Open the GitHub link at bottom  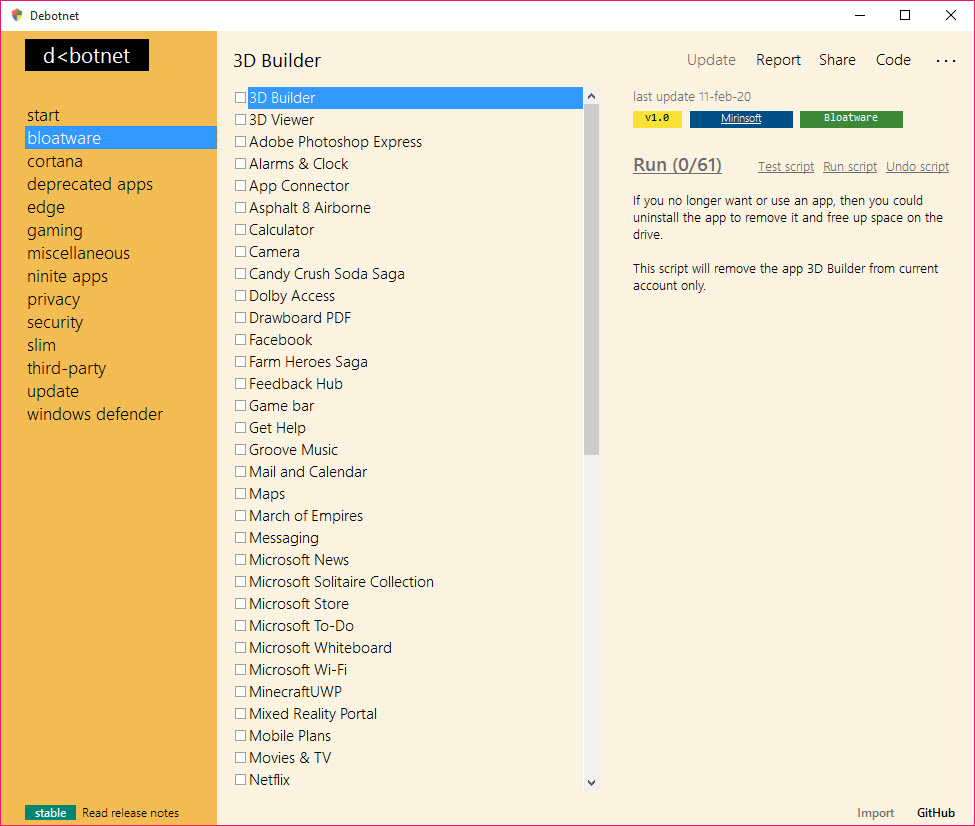(x=936, y=813)
